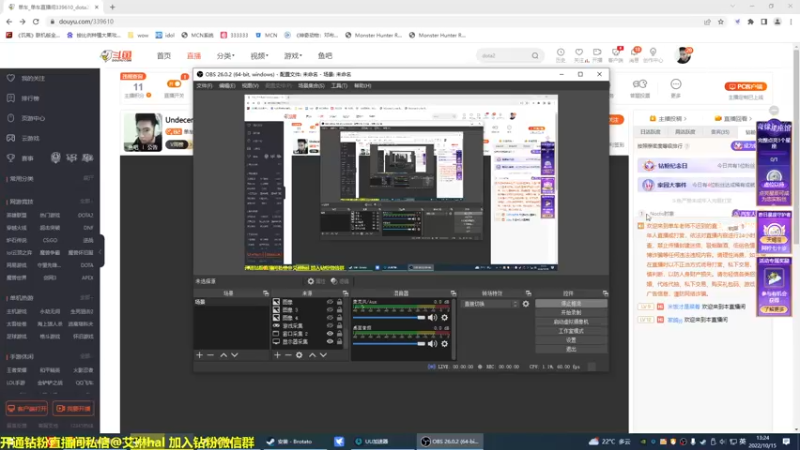800x450 pixels.
Task: Open desktop audio settings gear
Action: pos(444,344)
